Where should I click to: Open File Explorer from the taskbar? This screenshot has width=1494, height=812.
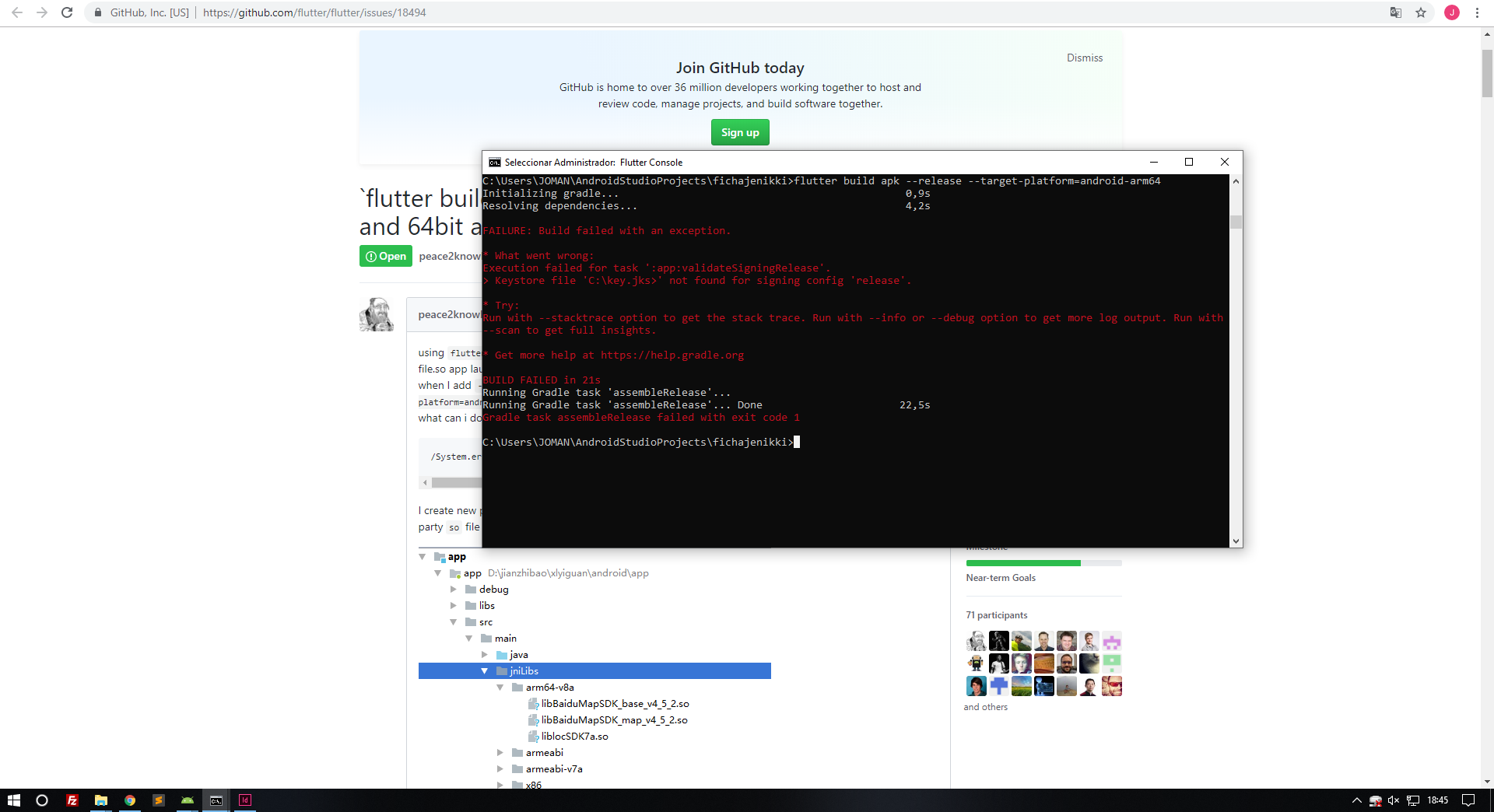click(x=101, y=800)
